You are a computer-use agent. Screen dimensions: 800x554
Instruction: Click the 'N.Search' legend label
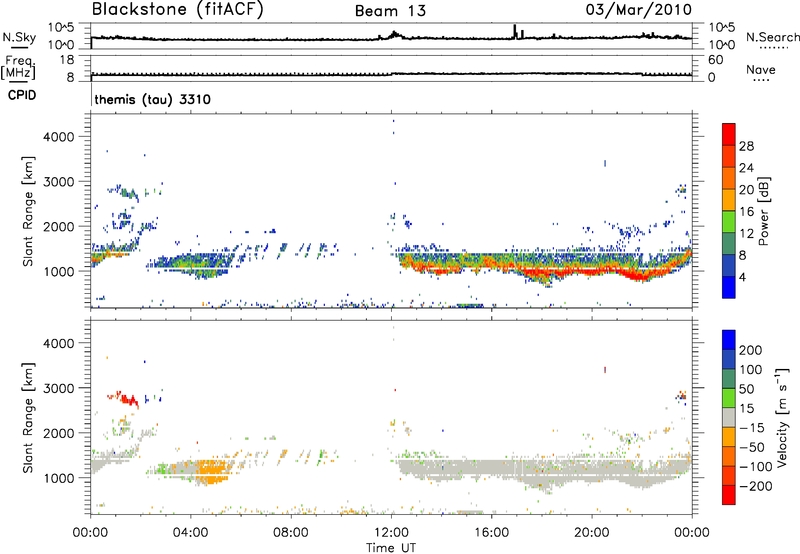(x=773, y=37)
